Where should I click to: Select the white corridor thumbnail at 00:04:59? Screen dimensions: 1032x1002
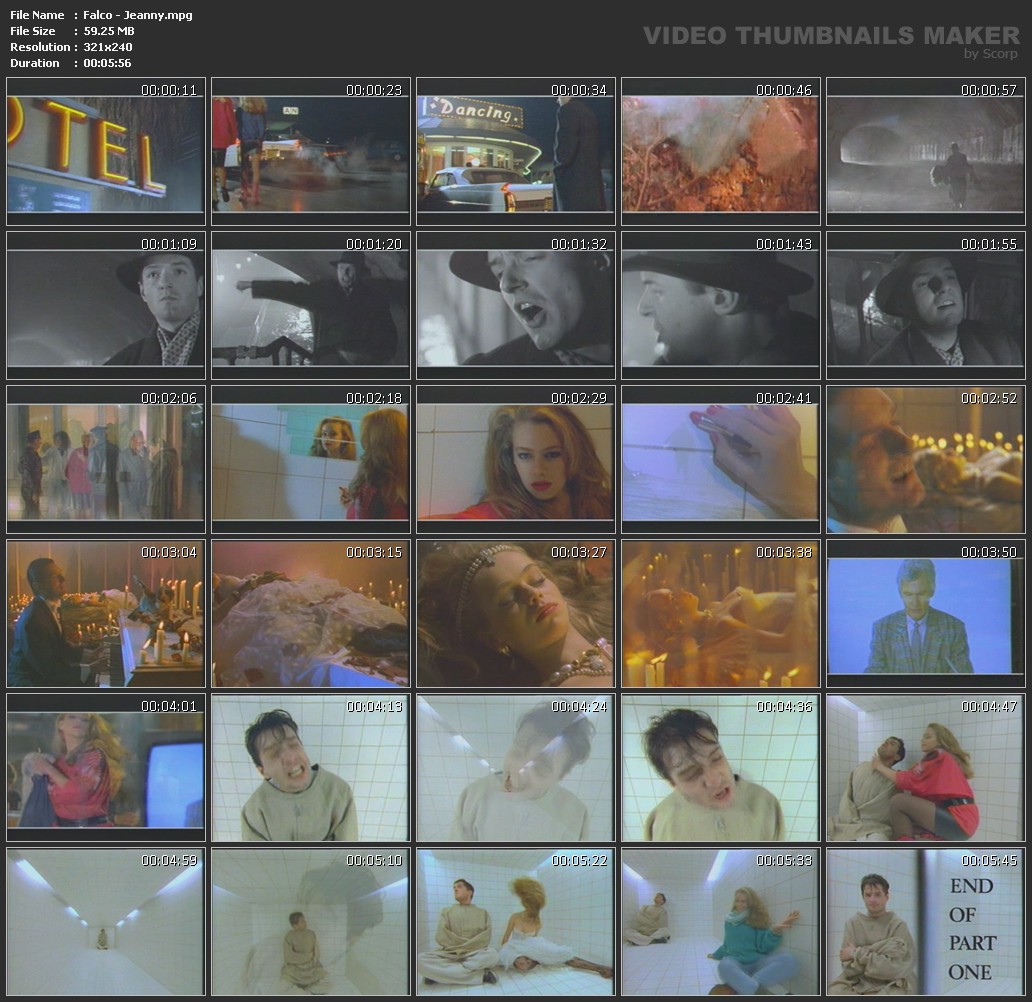[106, 922]
